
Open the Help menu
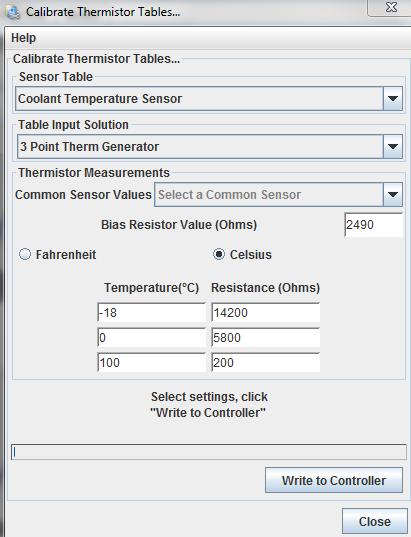[x=23, y=38]
